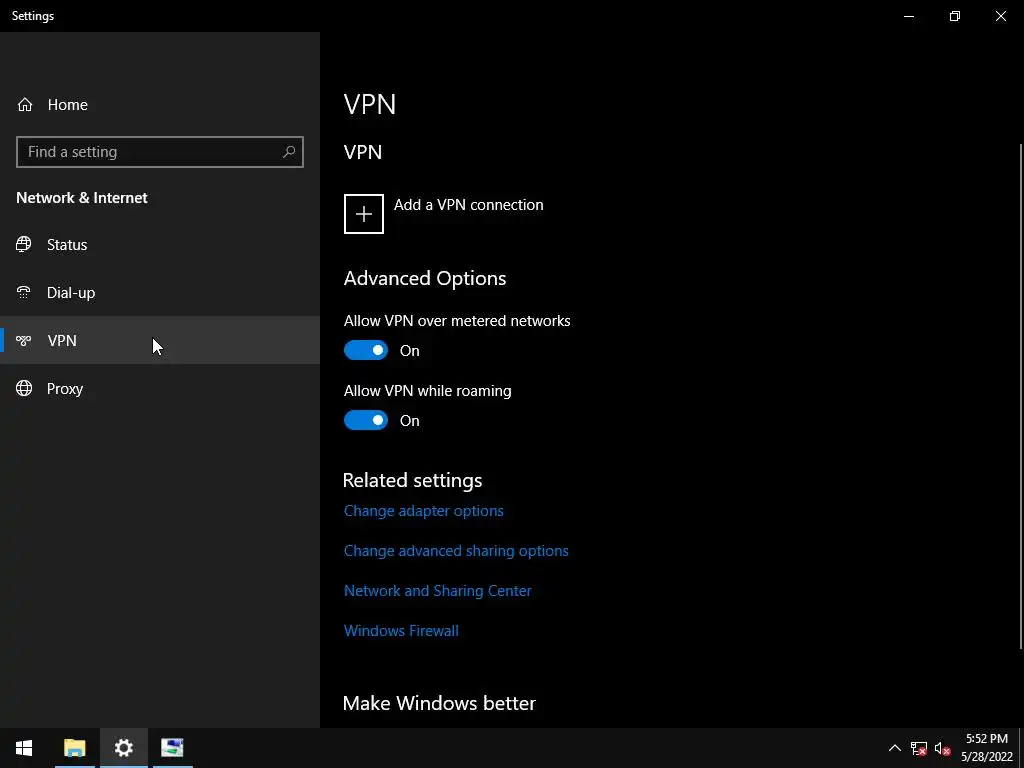The image size is (1024, 768).
Task: Click the Status globe icon
Action: [x=24, y=244]
